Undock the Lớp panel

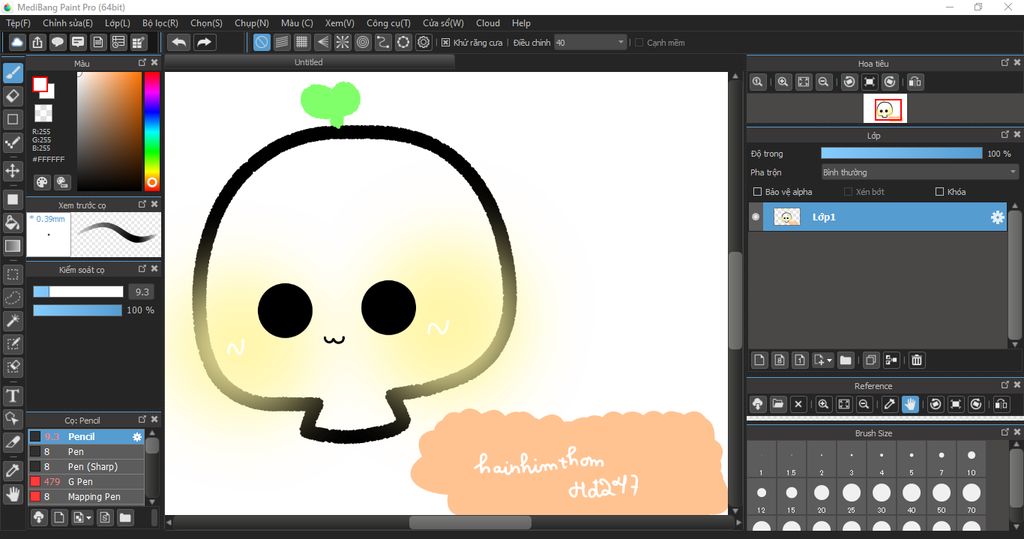(1005, 135)
